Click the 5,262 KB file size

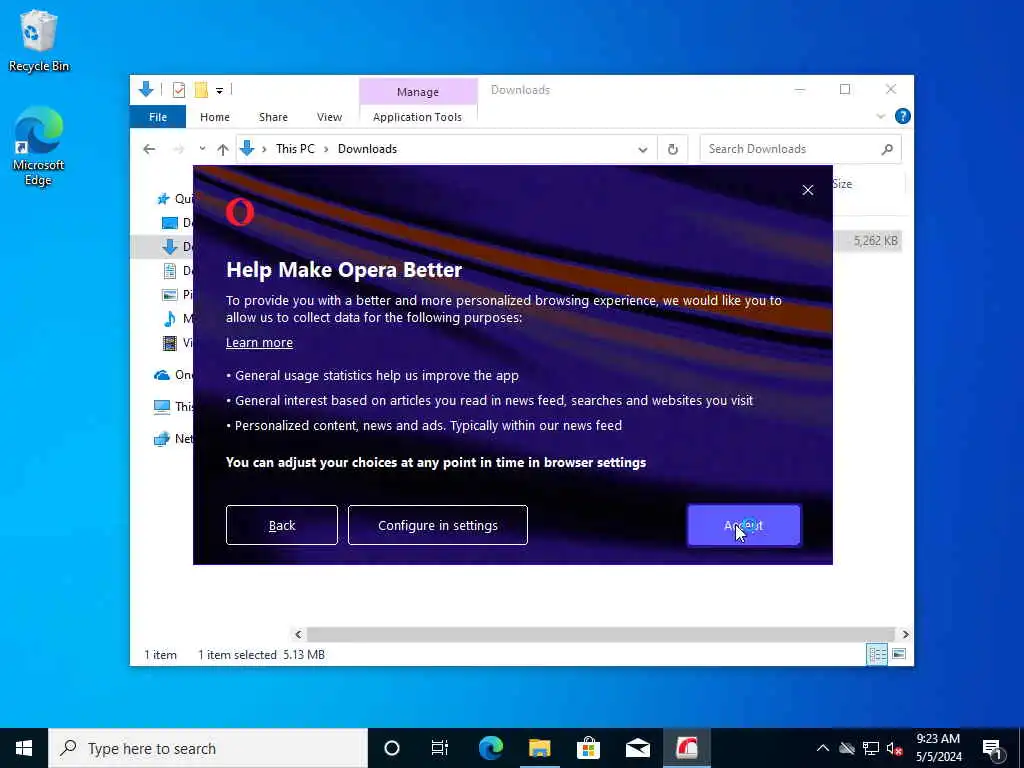pos(875,241)
